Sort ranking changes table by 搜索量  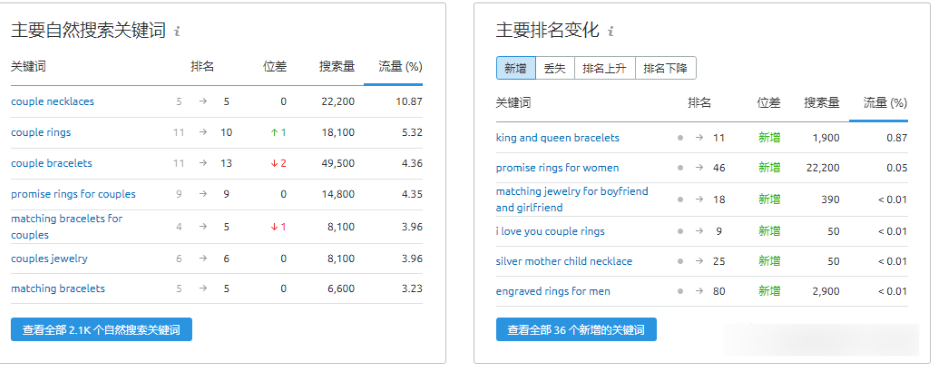[x=822, y=103]
